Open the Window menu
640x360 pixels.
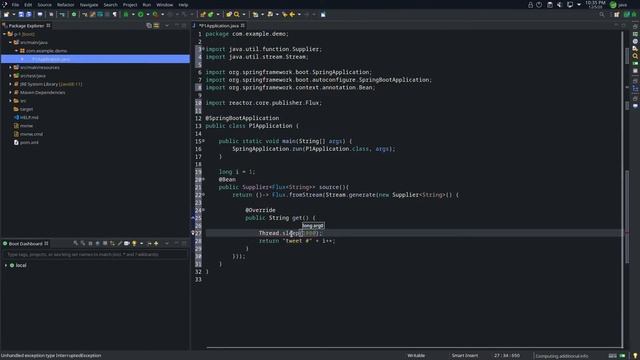click(x=164, y=5)
